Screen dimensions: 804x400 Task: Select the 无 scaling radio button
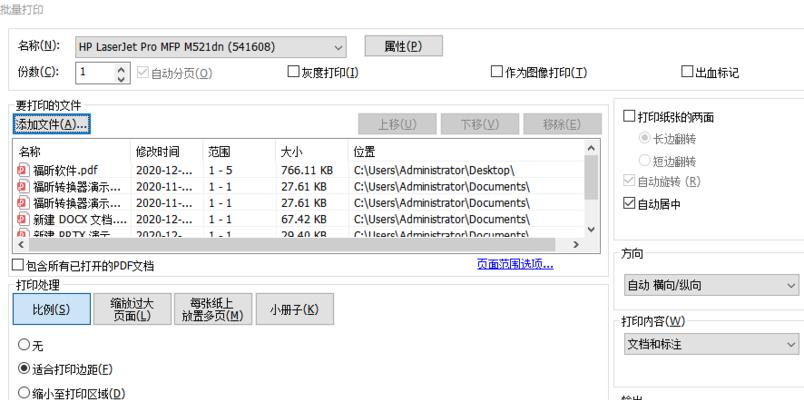(x=24, y=345)
